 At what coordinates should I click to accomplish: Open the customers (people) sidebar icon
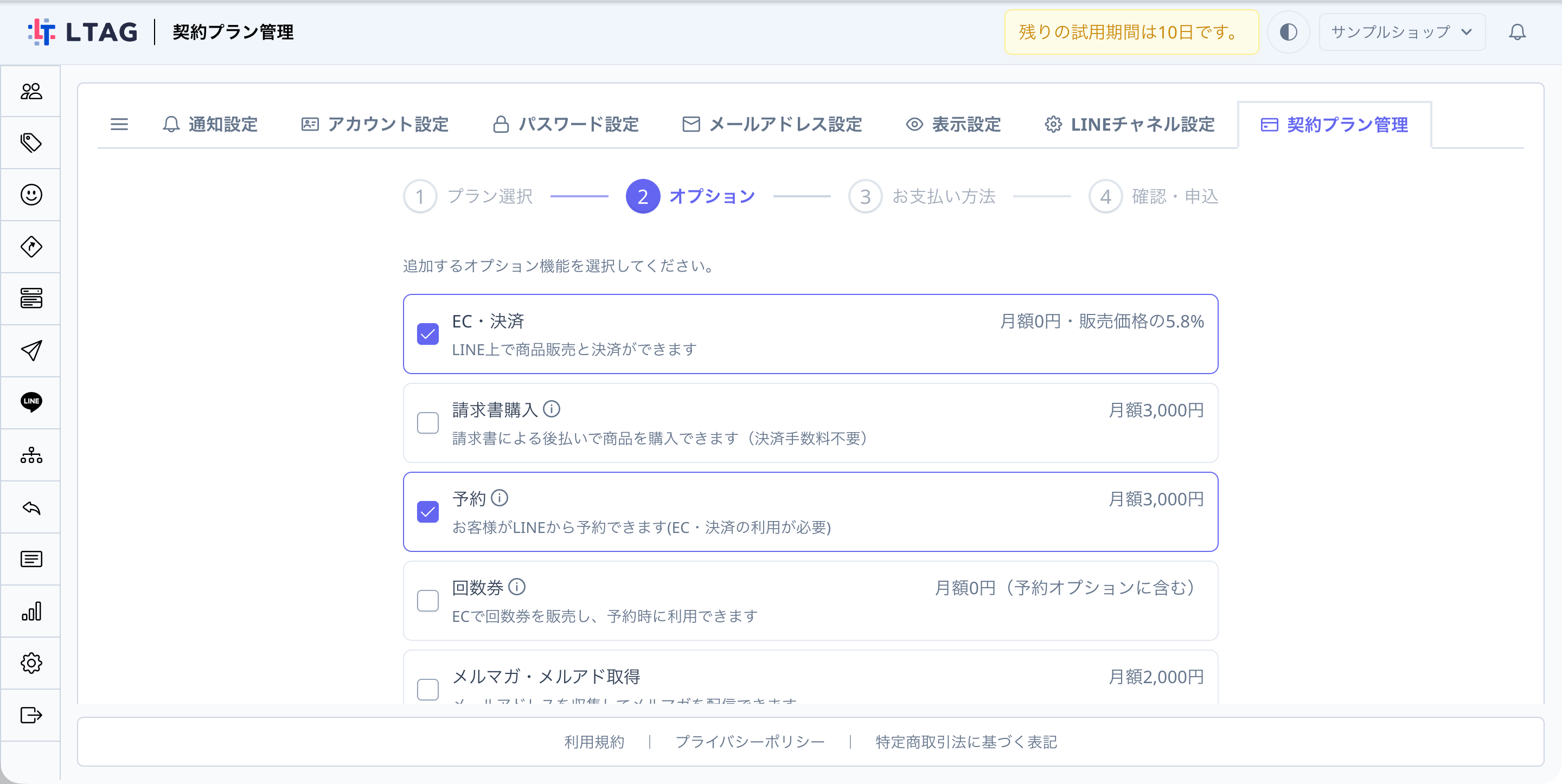click(x=31, y=91)
